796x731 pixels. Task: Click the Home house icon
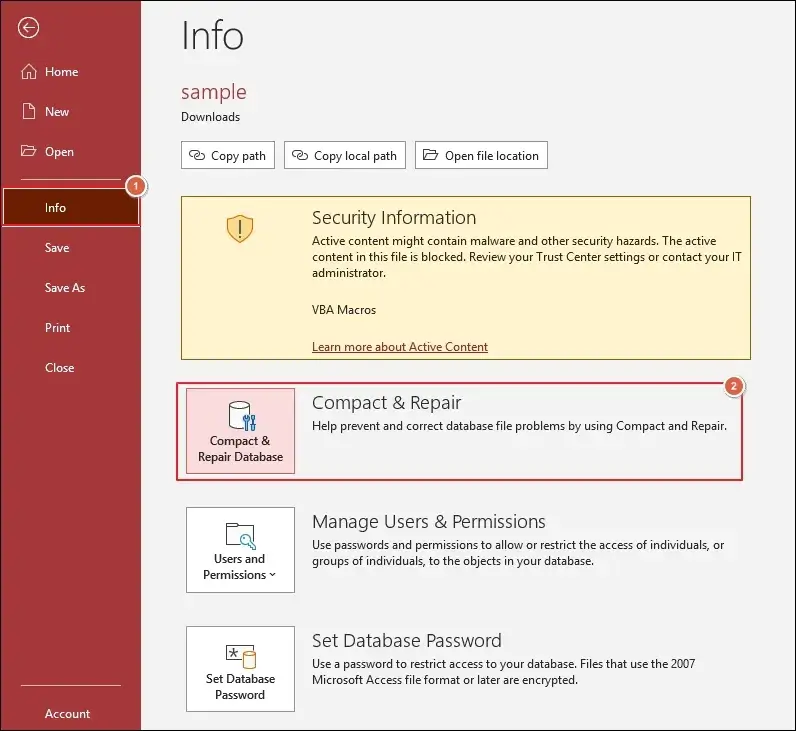(28, 72)
